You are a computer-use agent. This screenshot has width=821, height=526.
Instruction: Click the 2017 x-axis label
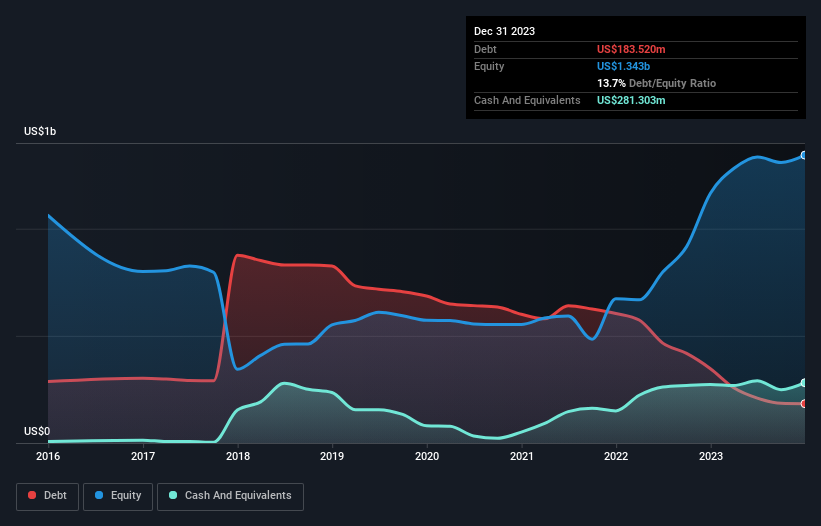pos(143,456)
